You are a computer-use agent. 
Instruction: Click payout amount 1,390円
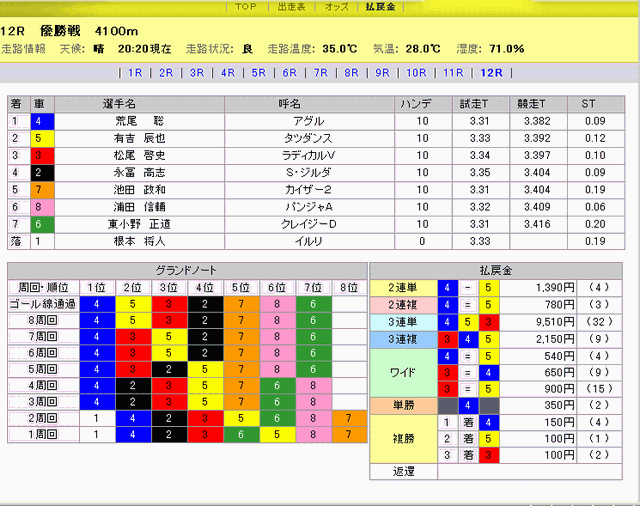[555, 288]
